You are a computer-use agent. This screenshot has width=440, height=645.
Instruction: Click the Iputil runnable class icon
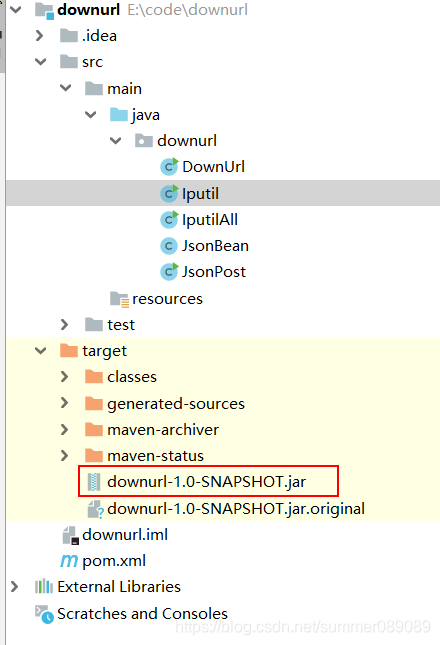(169, 193)
